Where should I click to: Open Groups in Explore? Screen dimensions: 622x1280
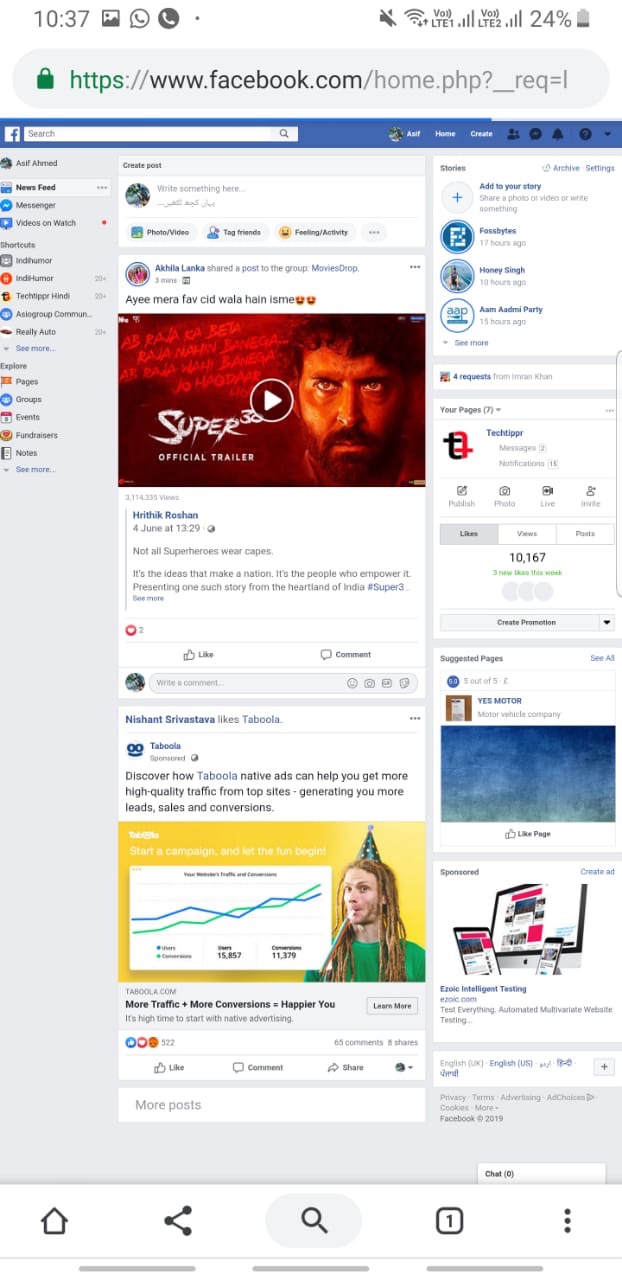28,399
